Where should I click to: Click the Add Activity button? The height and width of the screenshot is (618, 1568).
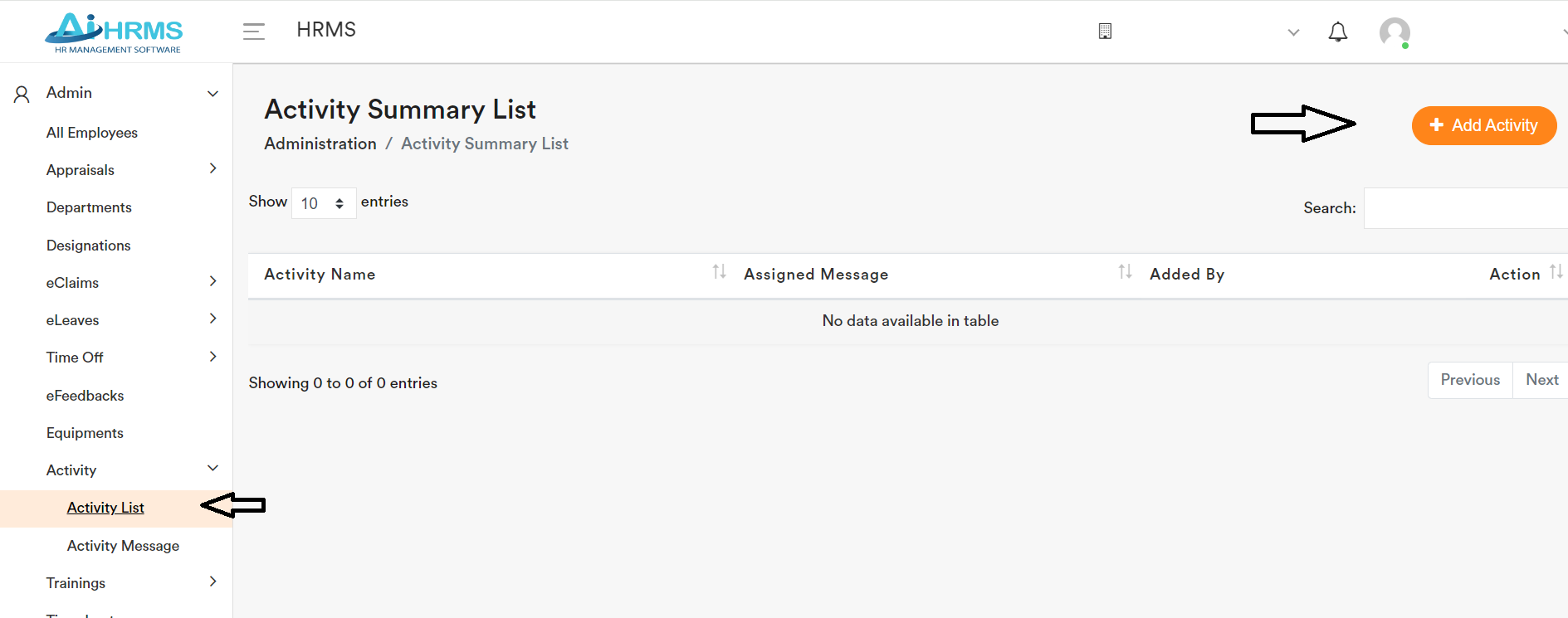[x=1483, y=125]
